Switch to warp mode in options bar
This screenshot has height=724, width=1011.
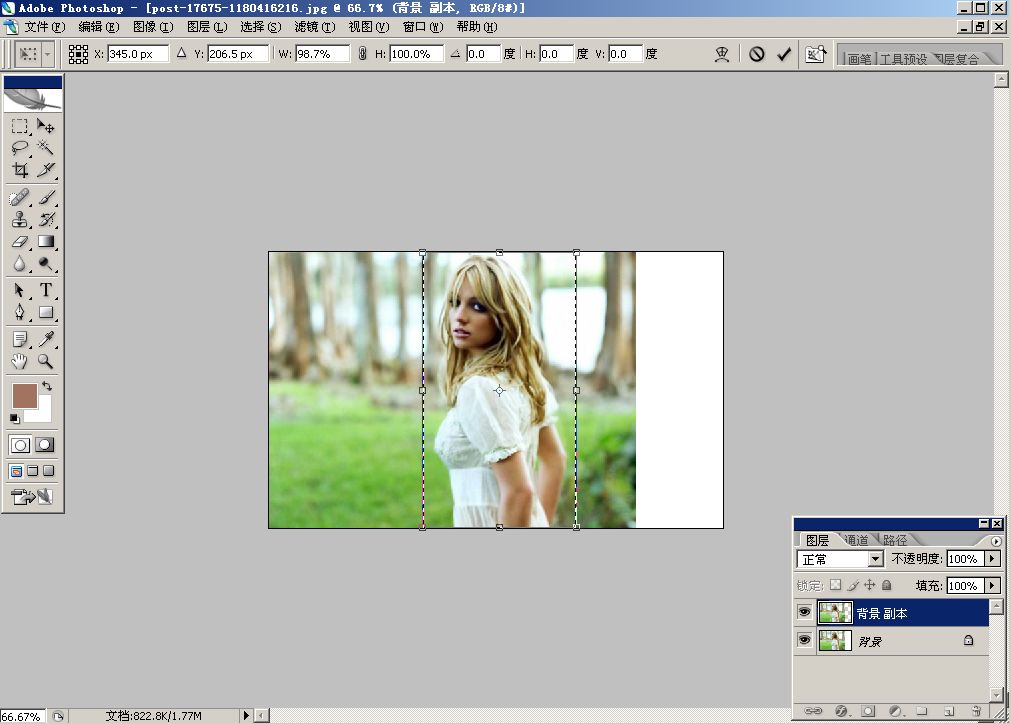coord(722,54)
